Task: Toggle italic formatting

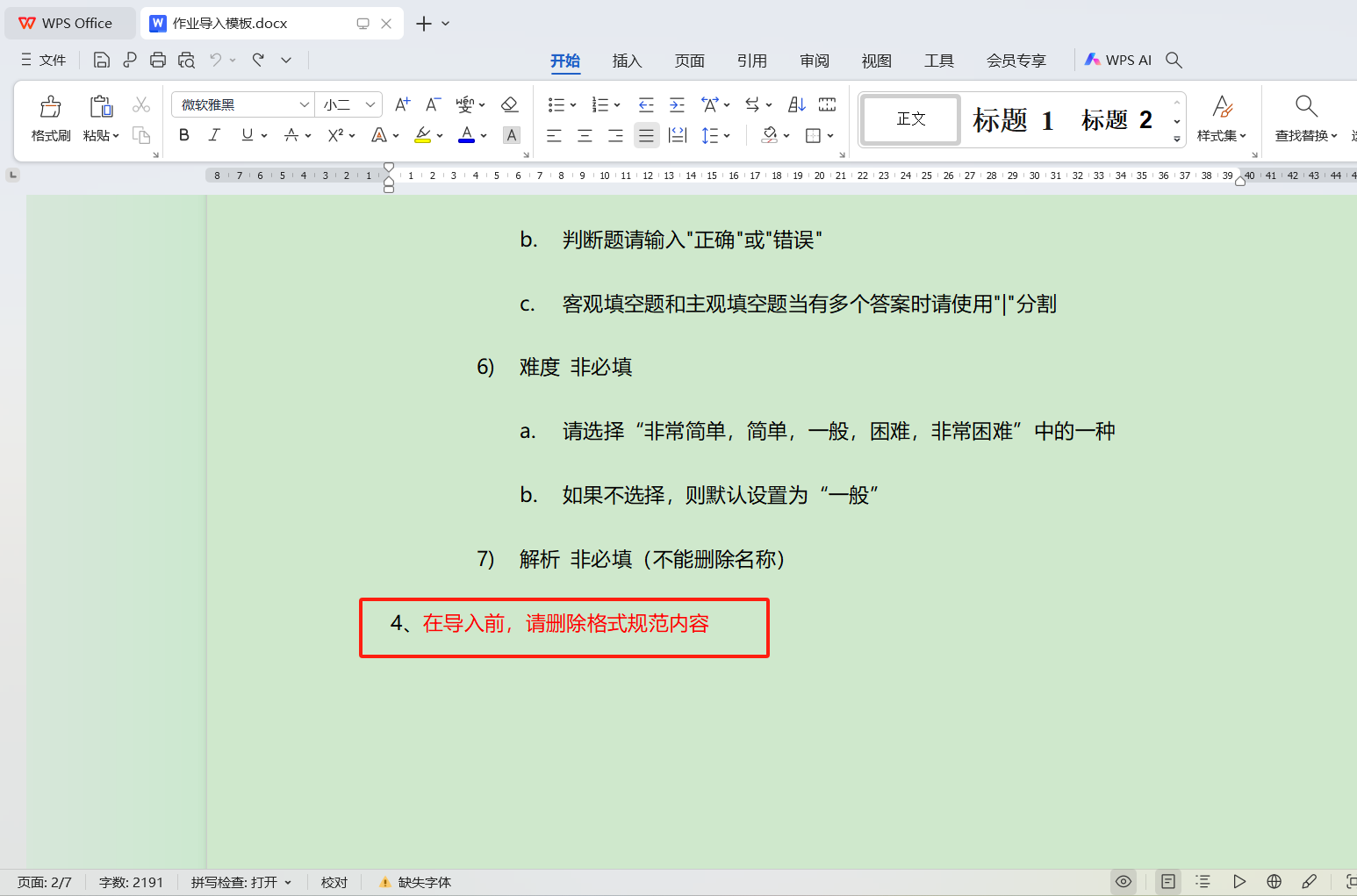Action: 214,135
